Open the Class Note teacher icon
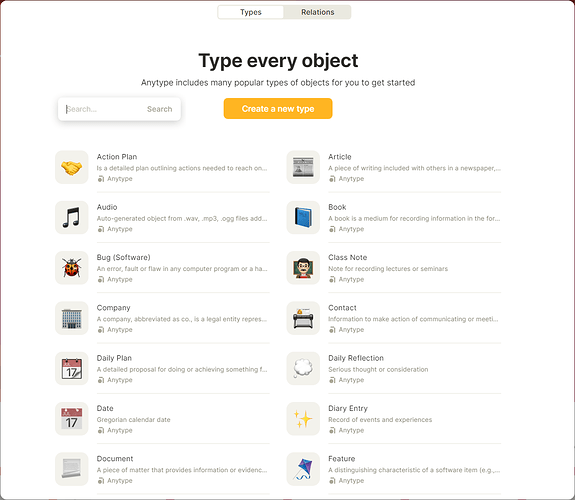 303,268
